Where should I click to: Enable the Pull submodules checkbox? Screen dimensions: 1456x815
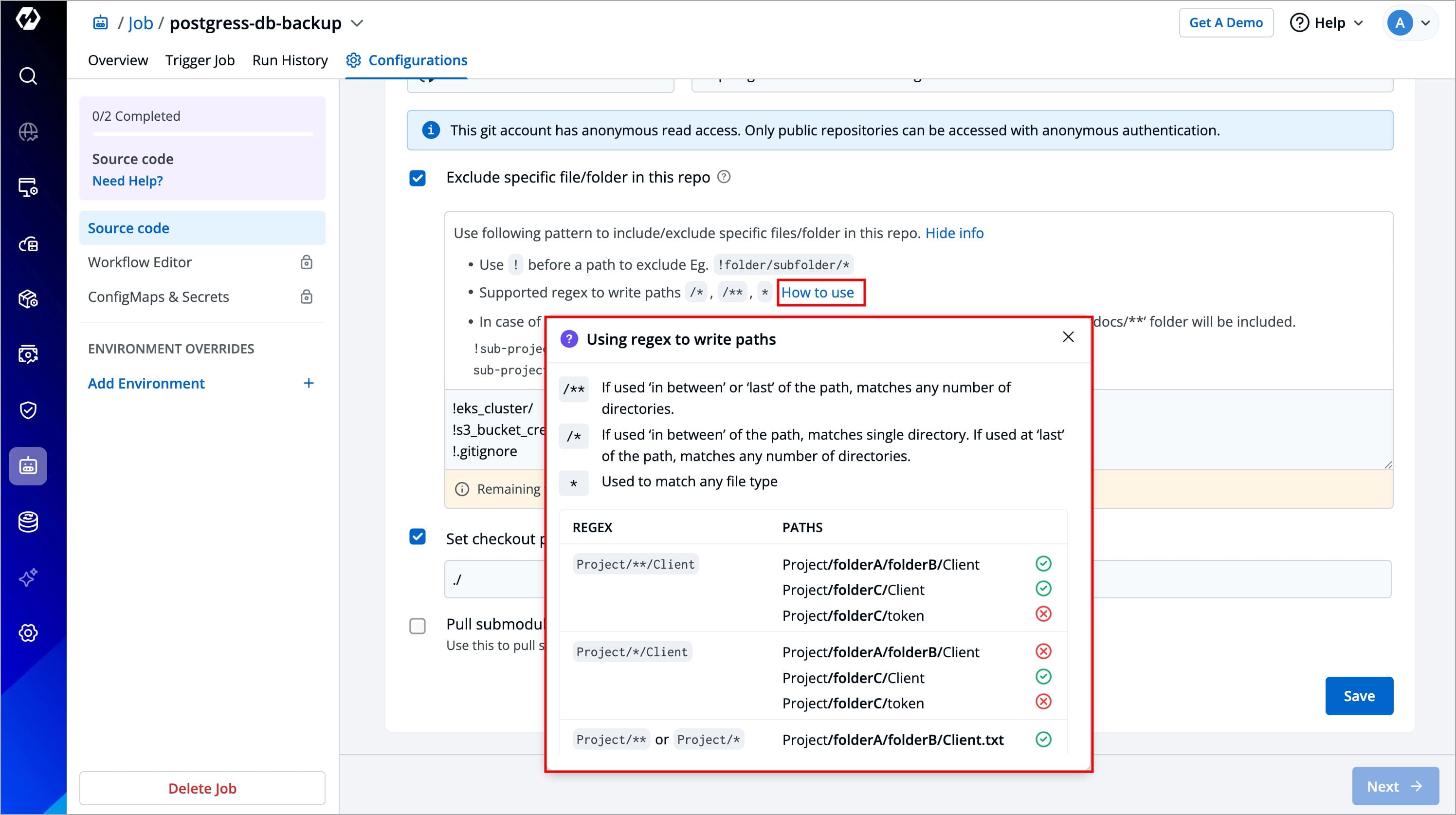tap(418, 626)
